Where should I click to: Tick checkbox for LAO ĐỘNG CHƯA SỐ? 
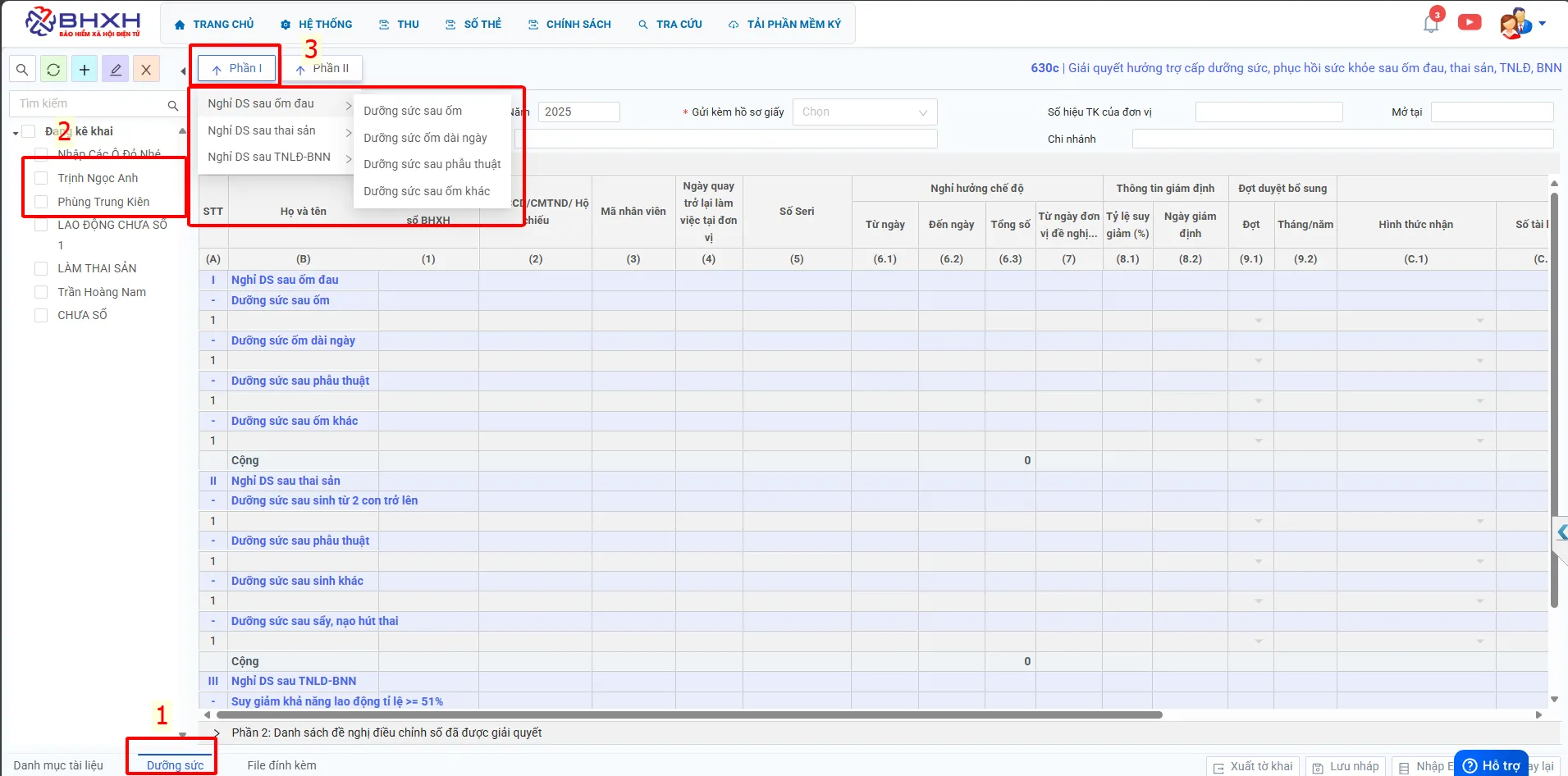pos(41,225)
